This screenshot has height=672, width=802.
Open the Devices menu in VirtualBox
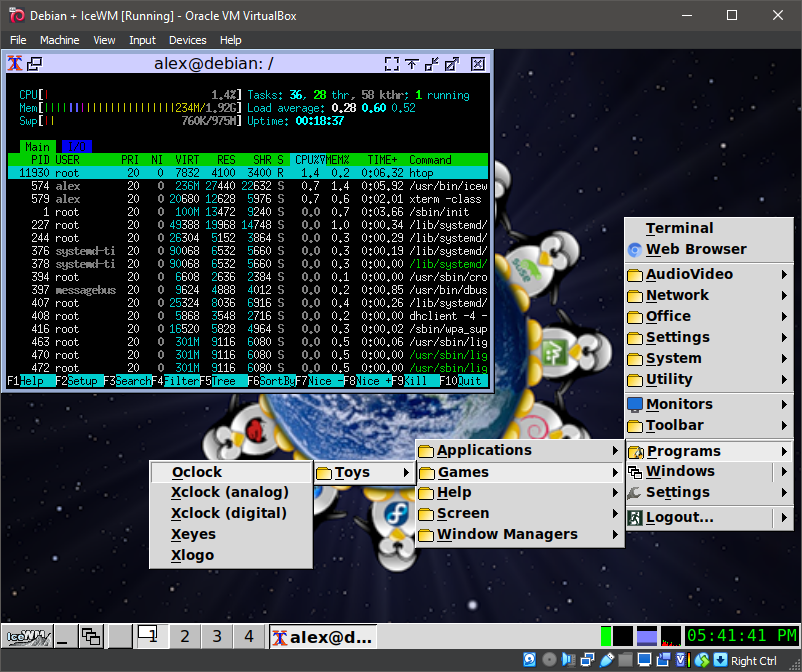click(187, 40)
